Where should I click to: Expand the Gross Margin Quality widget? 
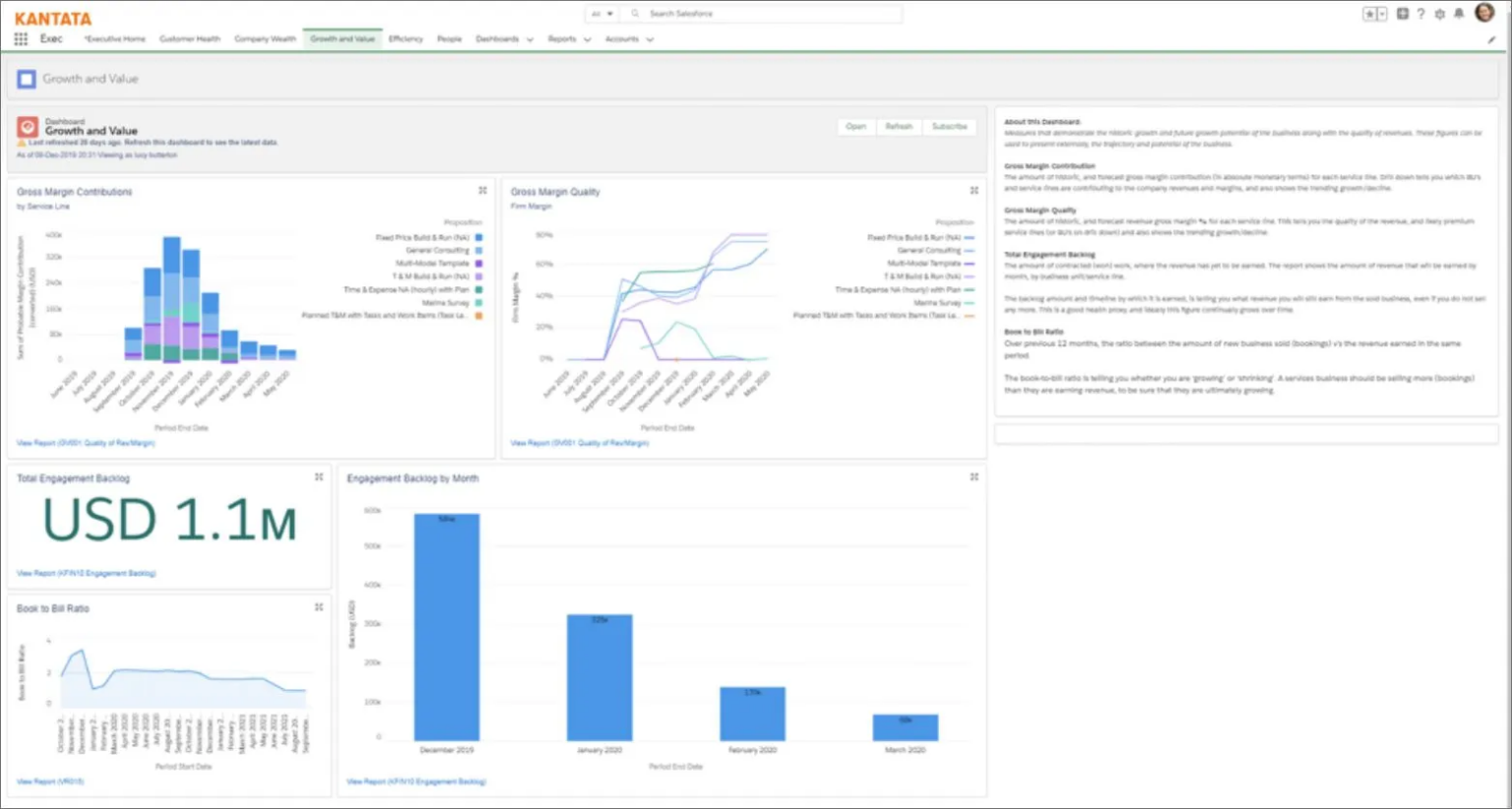pyautogui.click(x=974, y=190)
